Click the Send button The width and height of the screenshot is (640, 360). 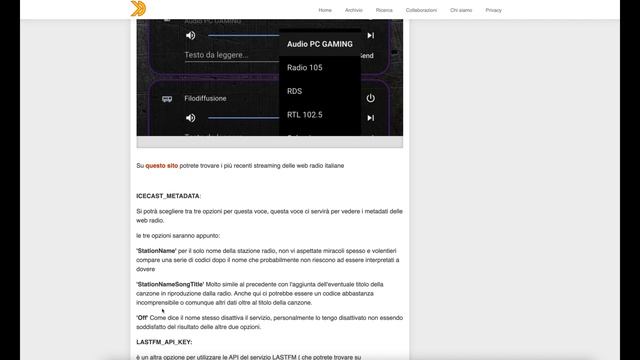click(367, 56)
